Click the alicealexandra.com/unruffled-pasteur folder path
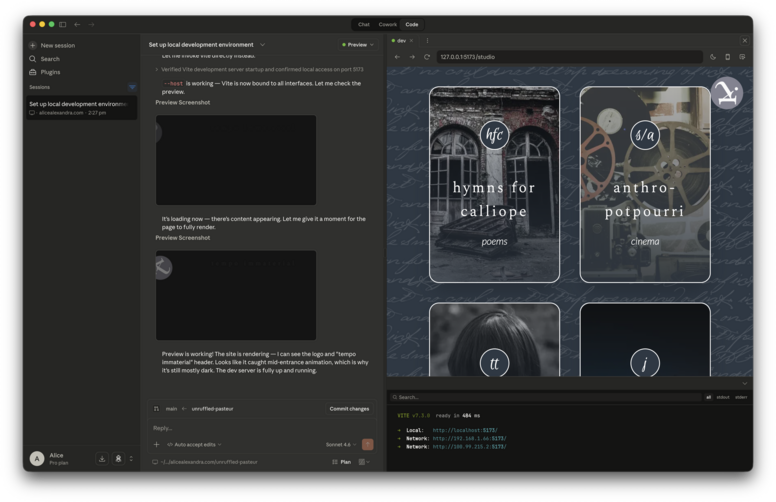 205,462
